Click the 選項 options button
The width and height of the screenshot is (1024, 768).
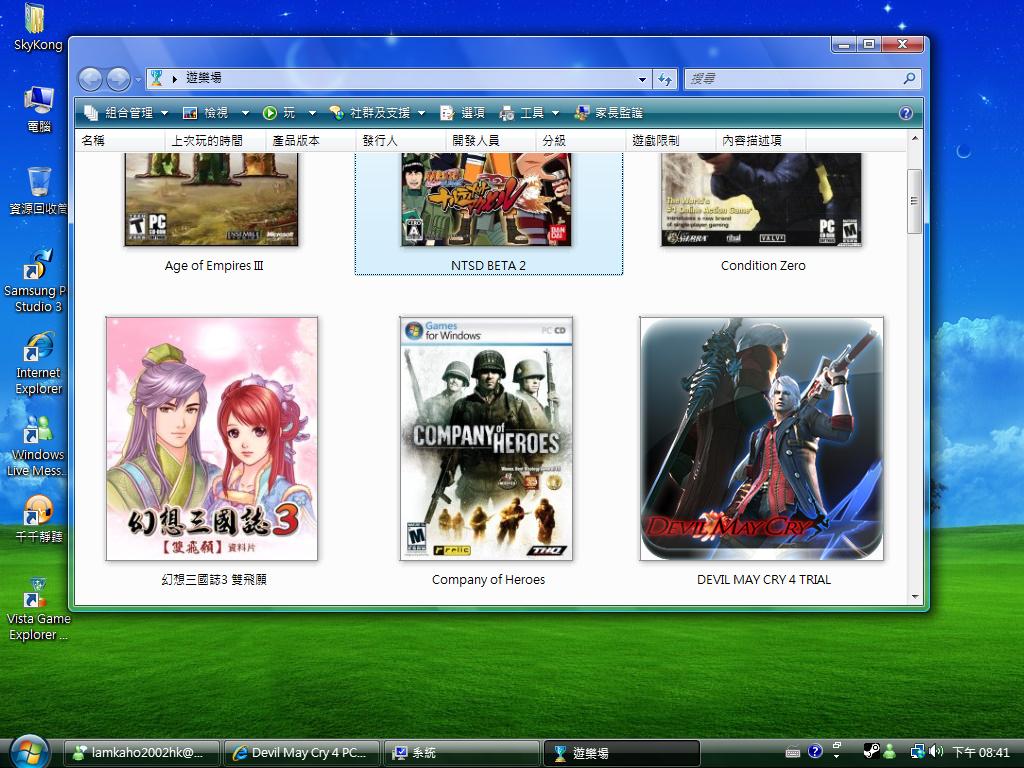[x=463, y=113]
